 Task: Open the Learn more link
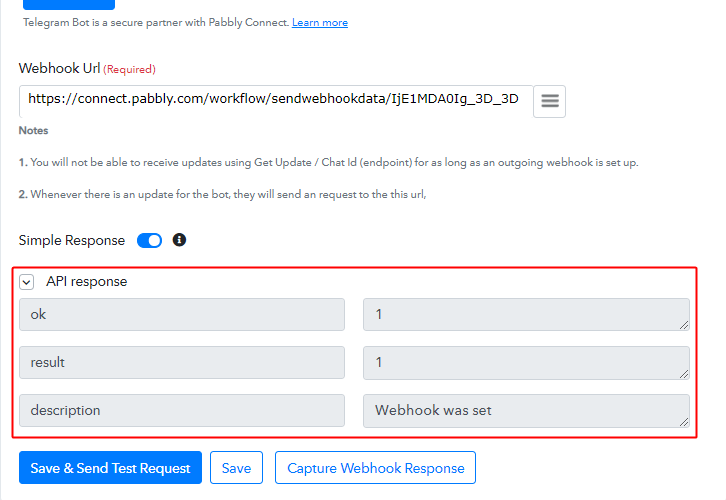(319, 23)
